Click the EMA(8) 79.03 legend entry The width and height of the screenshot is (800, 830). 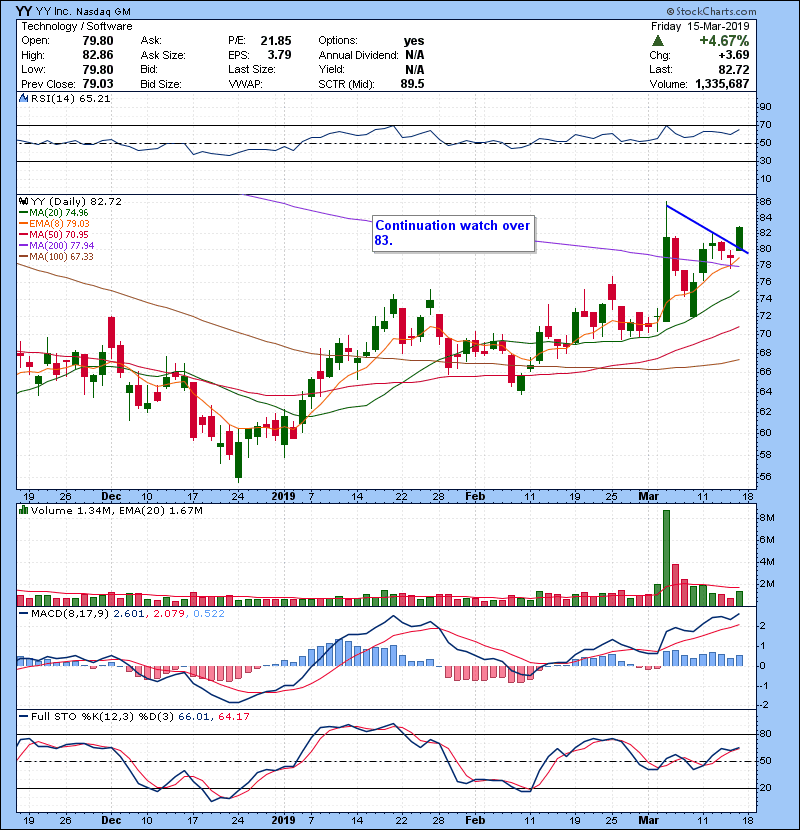[x=54, y=224]
